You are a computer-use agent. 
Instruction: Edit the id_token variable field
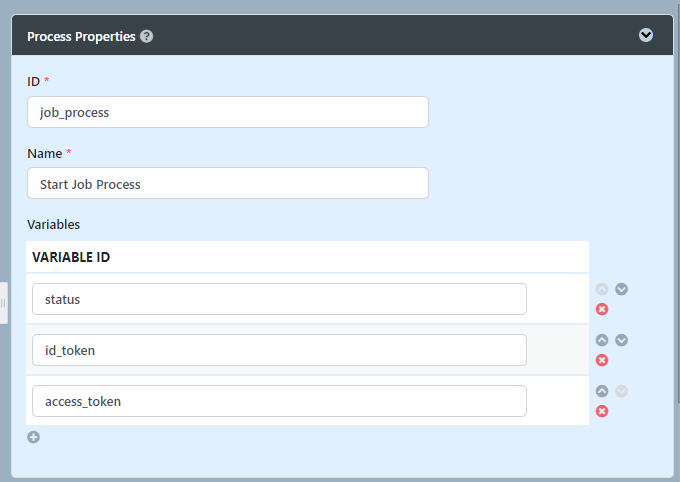click(279, 350)
